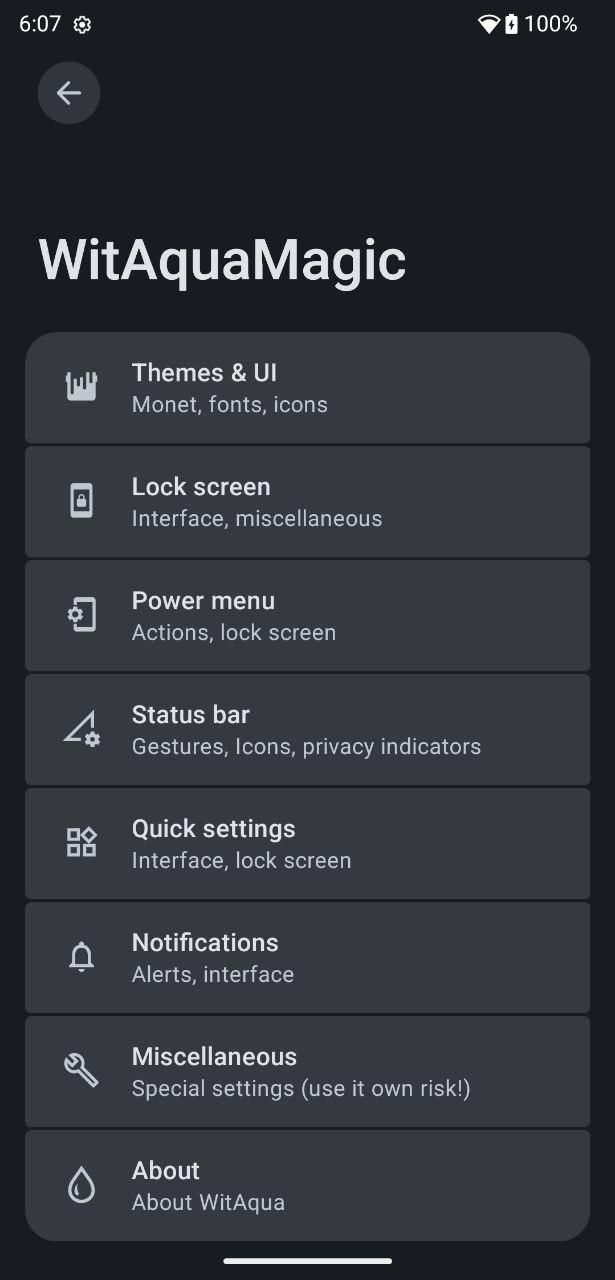Click the Miscellaneous wrench icon
The width and height of the screenshot is (615, 1280).
click(81, 1071)
